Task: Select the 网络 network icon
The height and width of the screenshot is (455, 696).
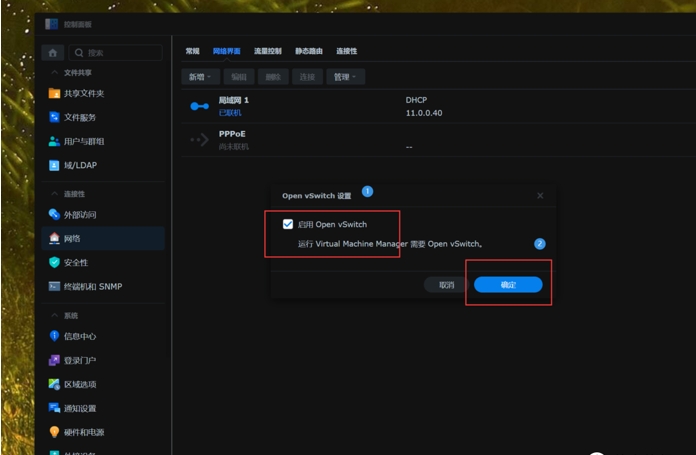Action: (x=54, y=238)
